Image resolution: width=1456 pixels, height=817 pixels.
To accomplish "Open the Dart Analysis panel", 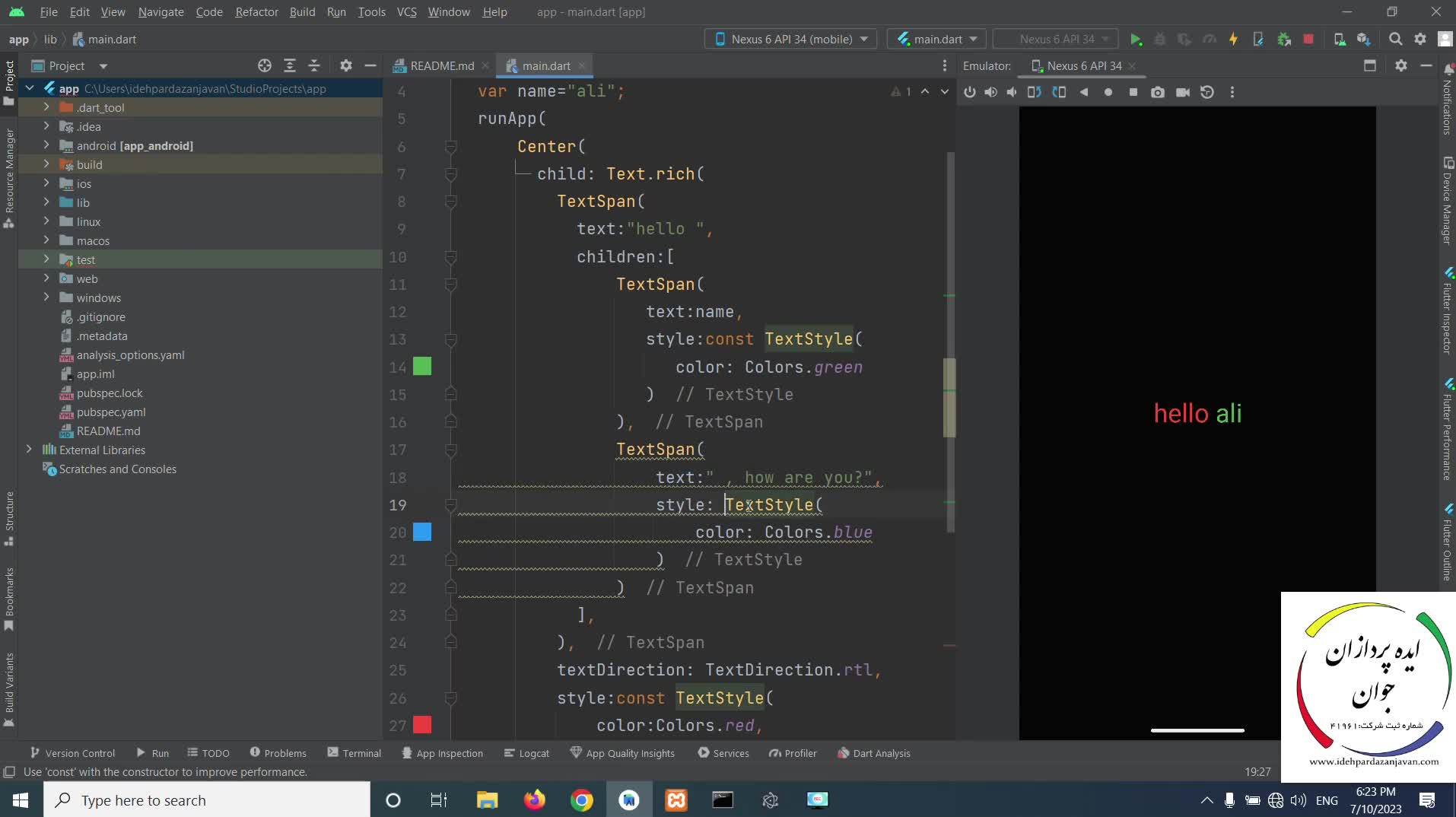I will point(873,753).
